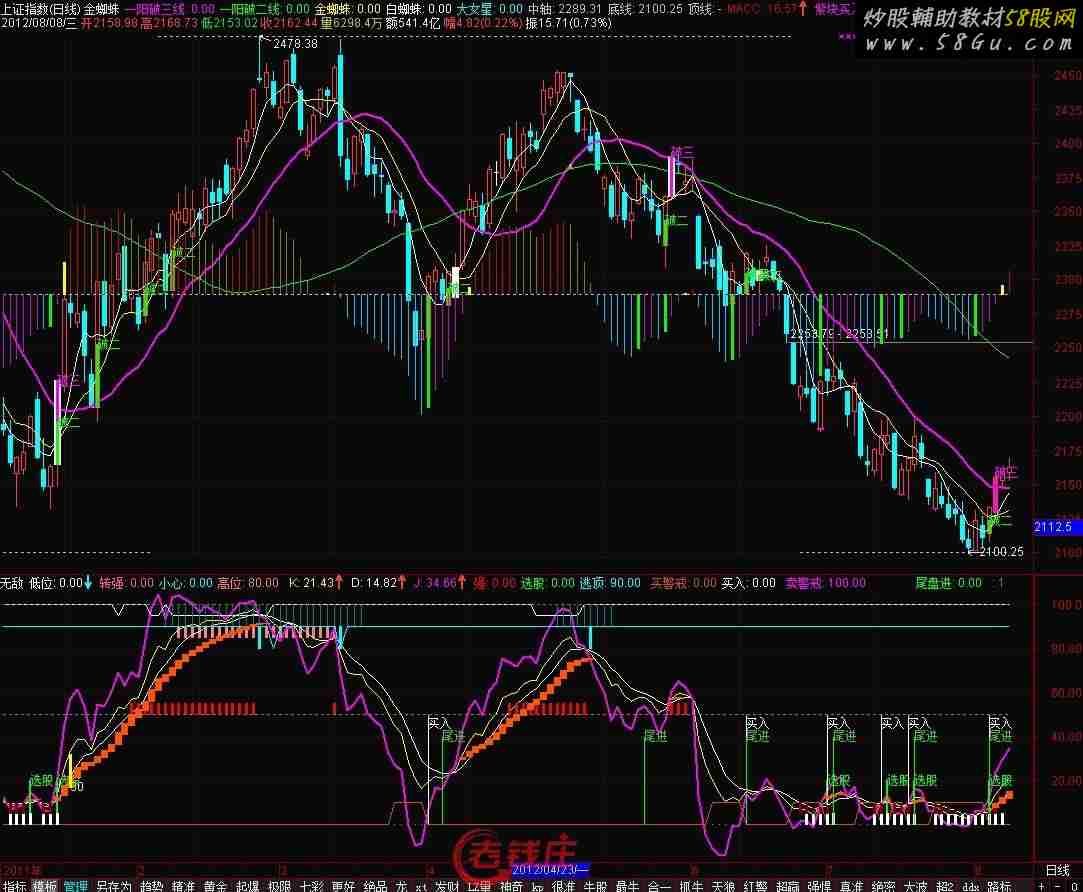Click the 额541.4亿 turnover value
This screenshot has width=1083, height=892.
click(x=413, y=23)
